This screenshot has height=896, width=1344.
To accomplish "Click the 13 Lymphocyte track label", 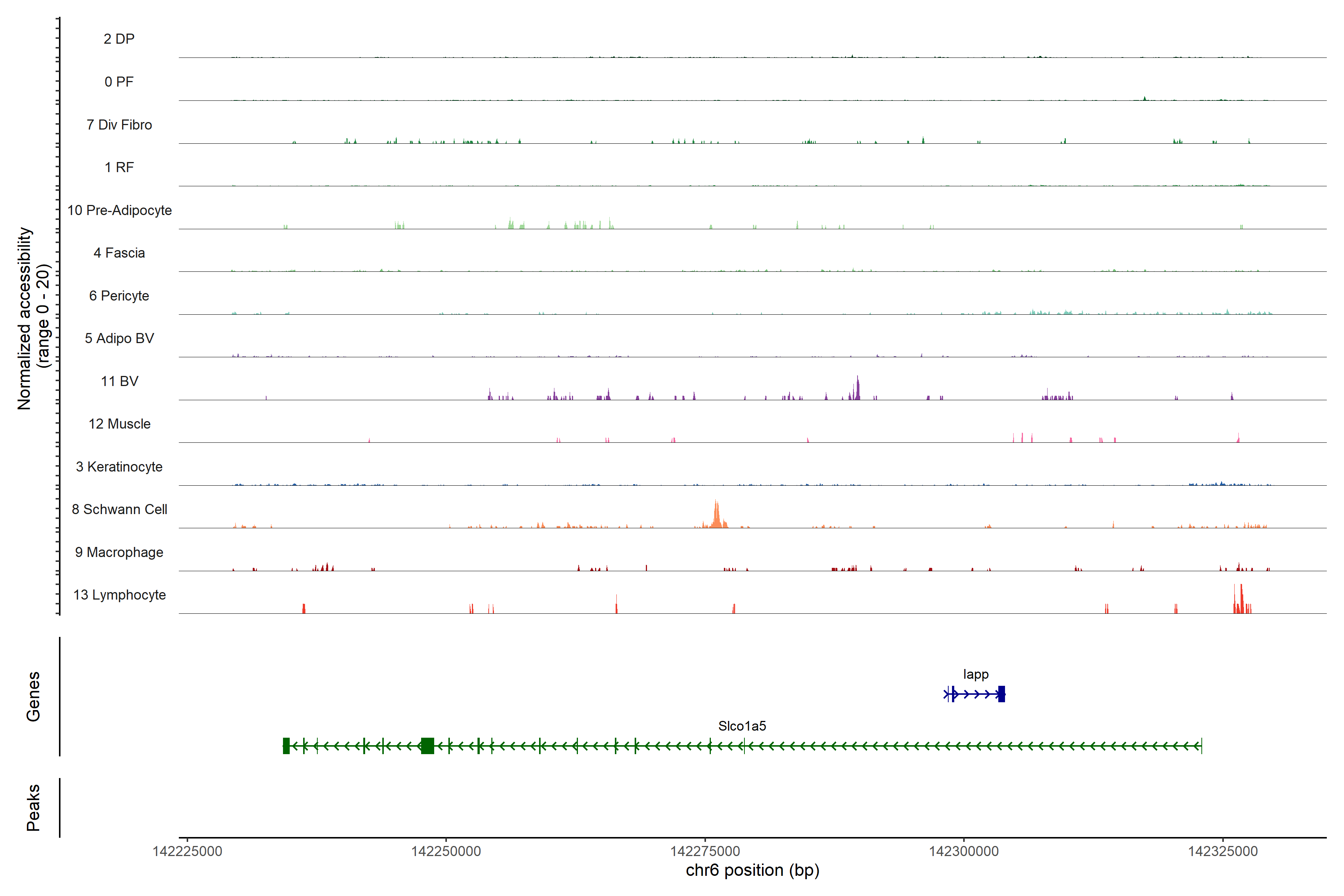I will click(x=119, y=595).
